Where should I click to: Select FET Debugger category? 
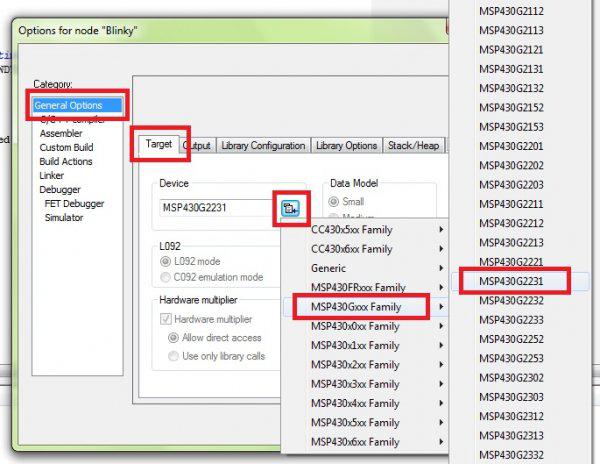point(74,204)
